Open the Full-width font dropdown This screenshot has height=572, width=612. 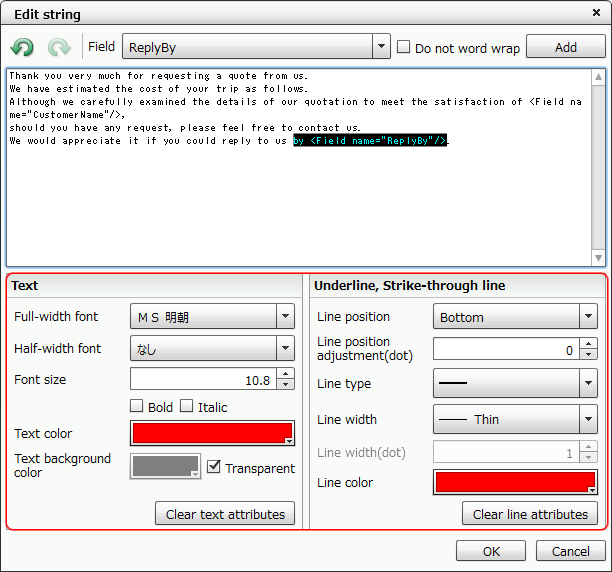(x=212, y=316)
